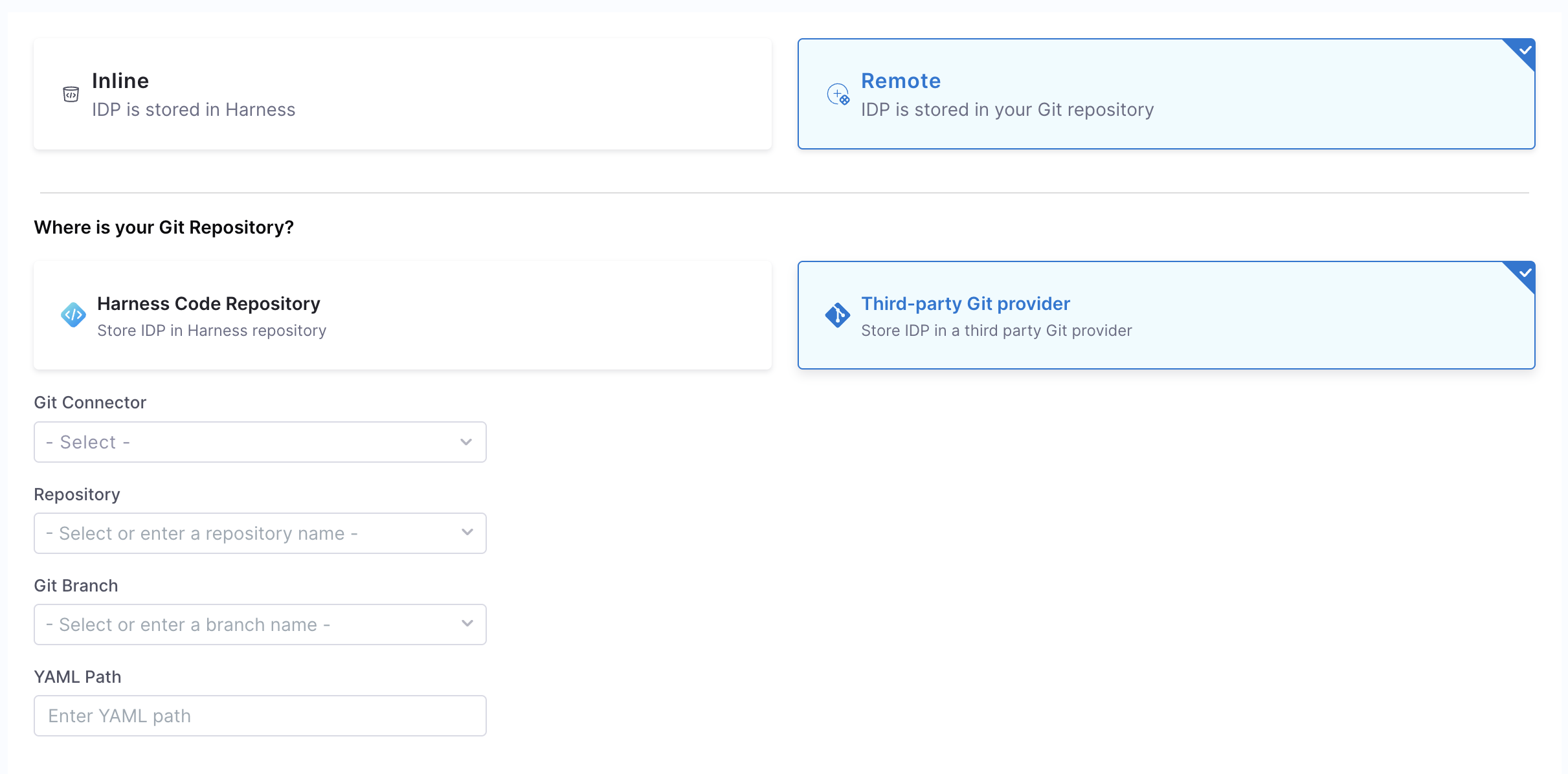
Task: Click the Inline storage icon
Action: point(71,94)
